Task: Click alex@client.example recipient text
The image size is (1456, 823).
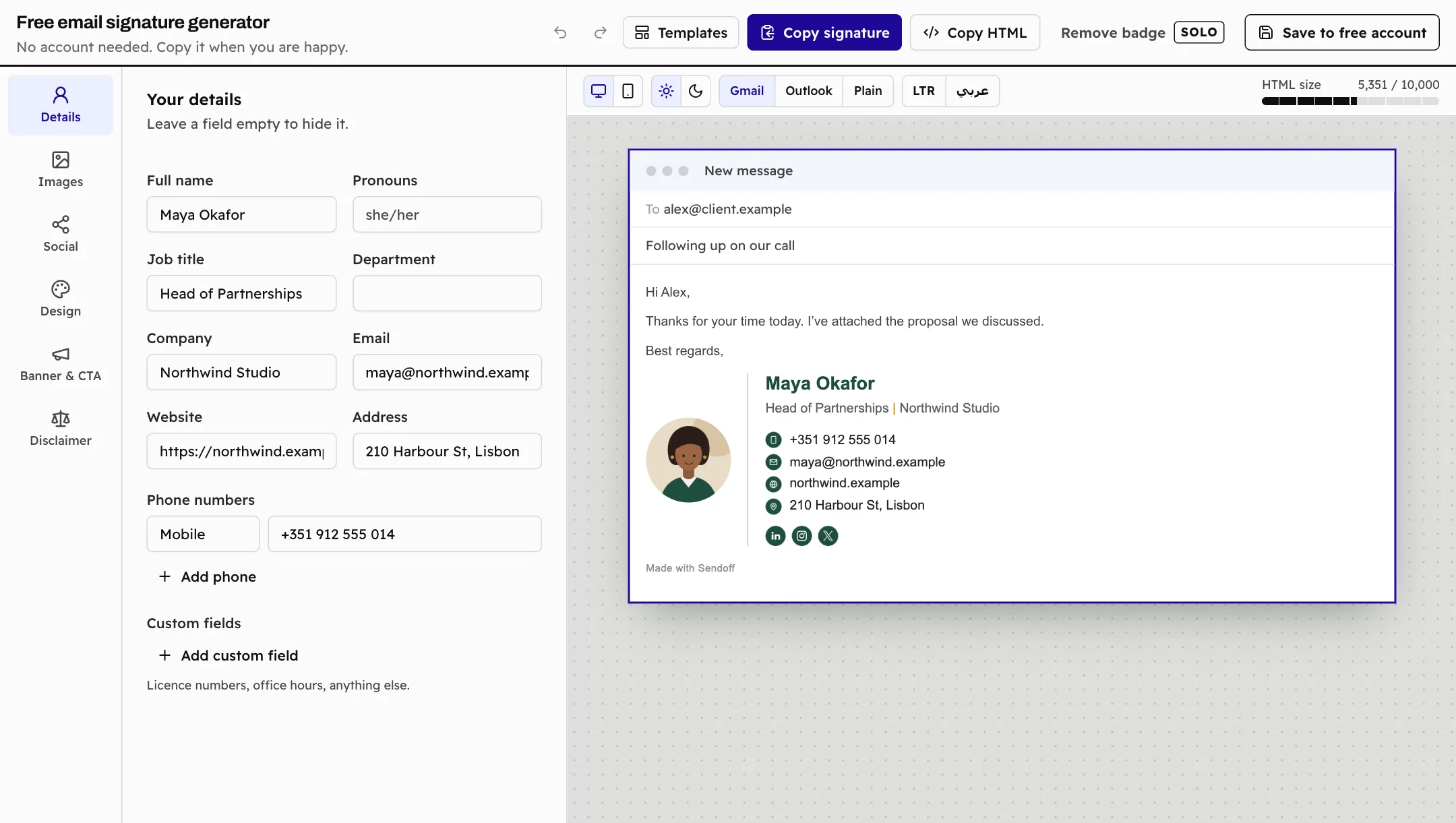Action: [x=727, y=209]
